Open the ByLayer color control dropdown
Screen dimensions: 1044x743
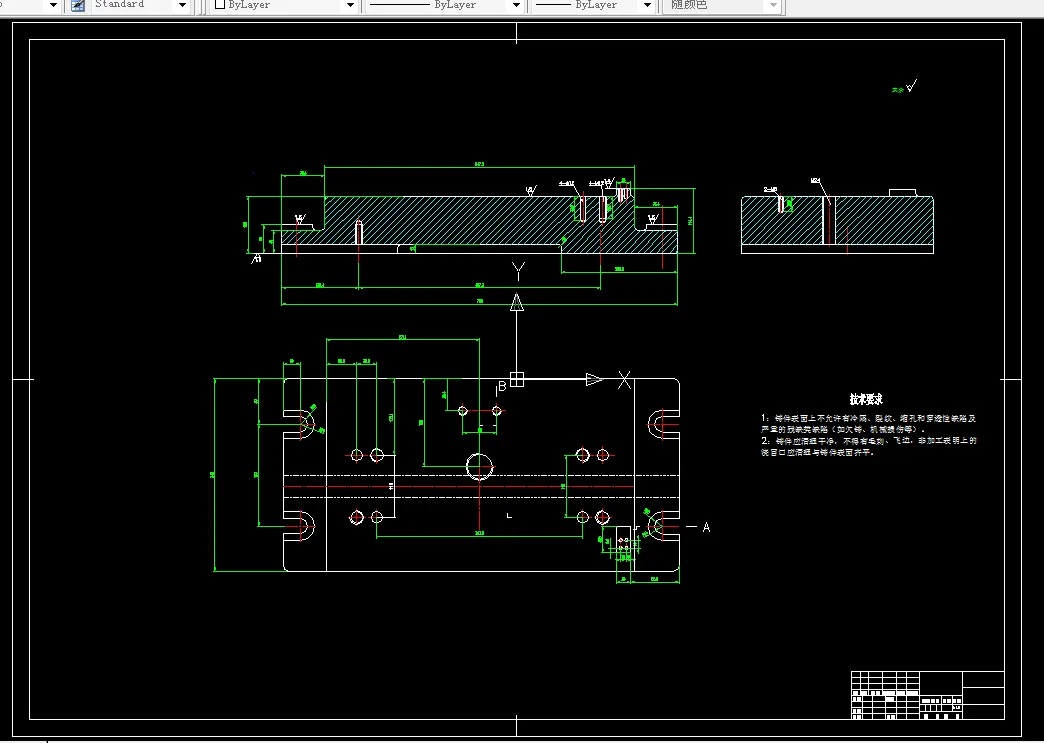point(285,5)
